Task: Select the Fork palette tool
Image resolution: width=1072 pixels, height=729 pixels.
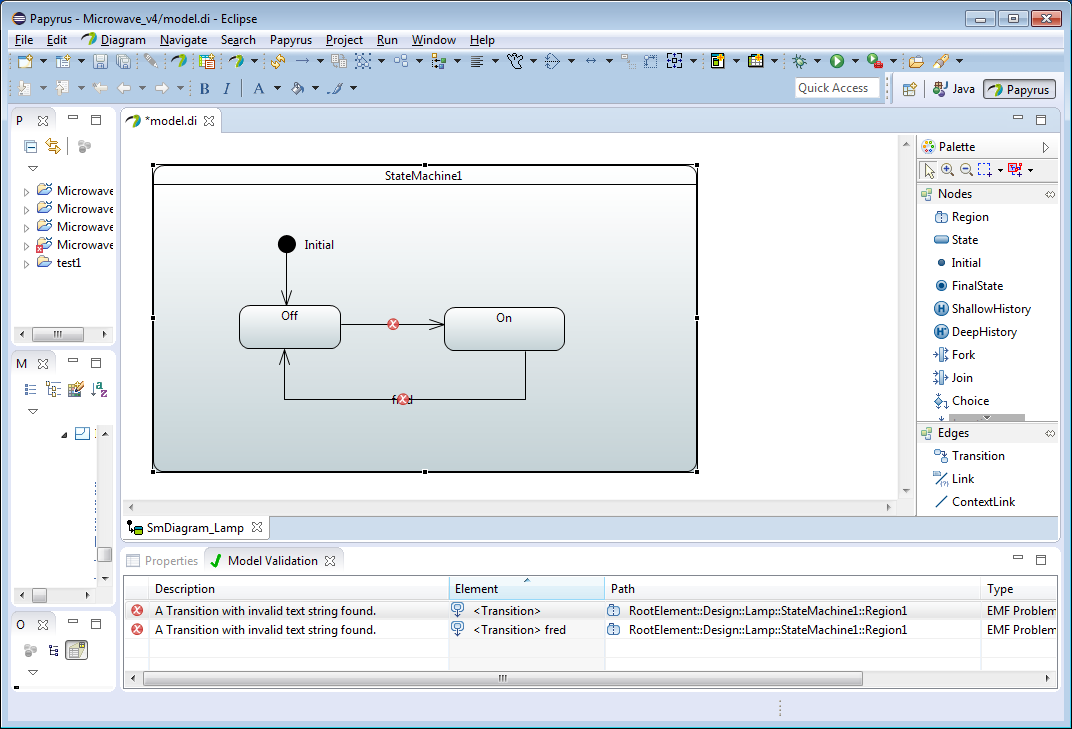Action: 954,355
